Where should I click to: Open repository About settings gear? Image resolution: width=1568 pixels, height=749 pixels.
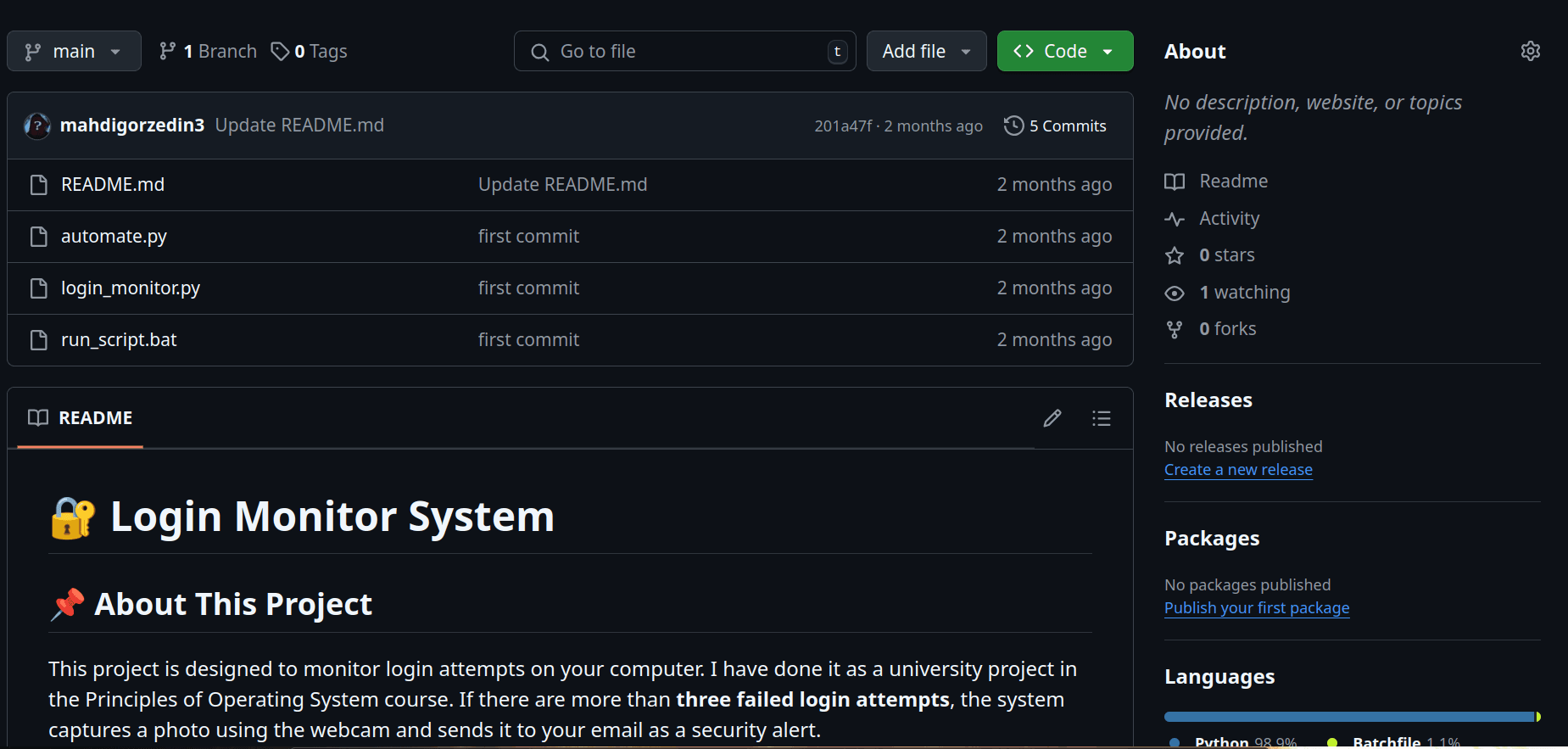(1531, 51)
